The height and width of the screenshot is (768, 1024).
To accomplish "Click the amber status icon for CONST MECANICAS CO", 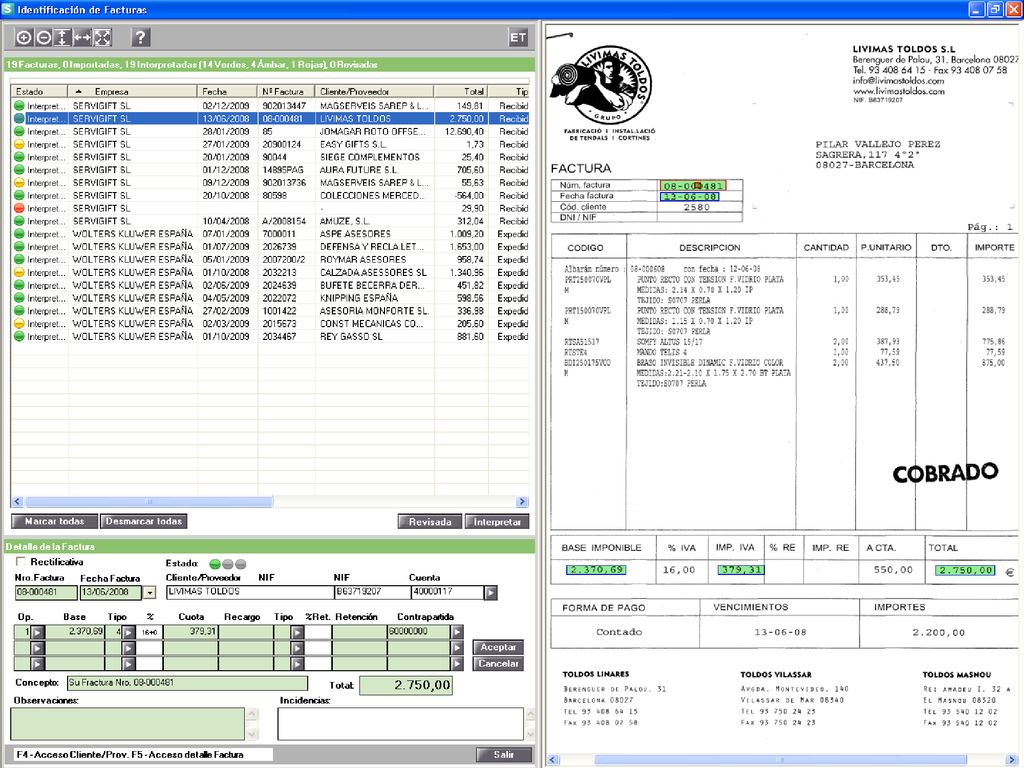I will coord(19,324).
